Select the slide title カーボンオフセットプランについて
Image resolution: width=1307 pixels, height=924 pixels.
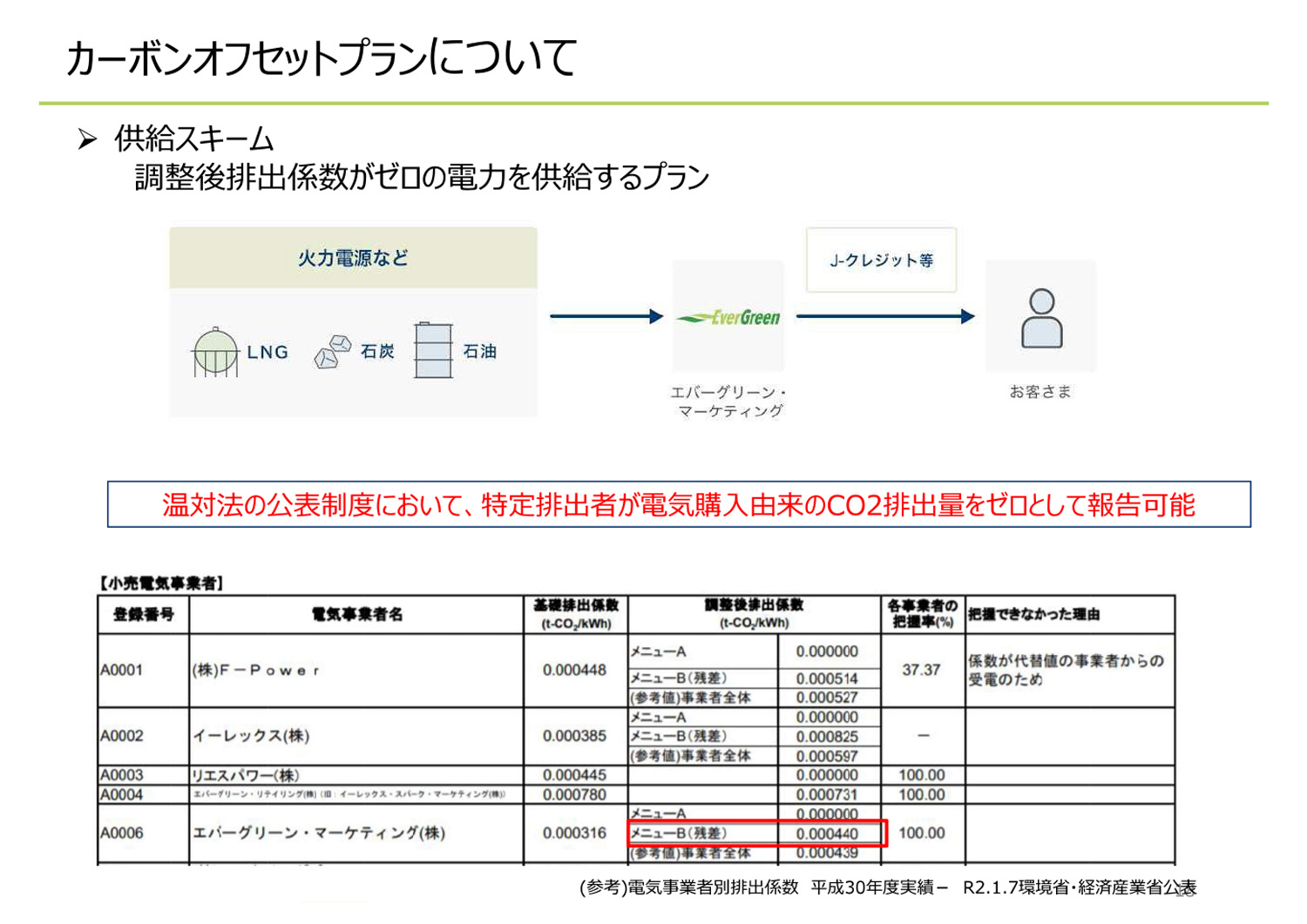321,58
